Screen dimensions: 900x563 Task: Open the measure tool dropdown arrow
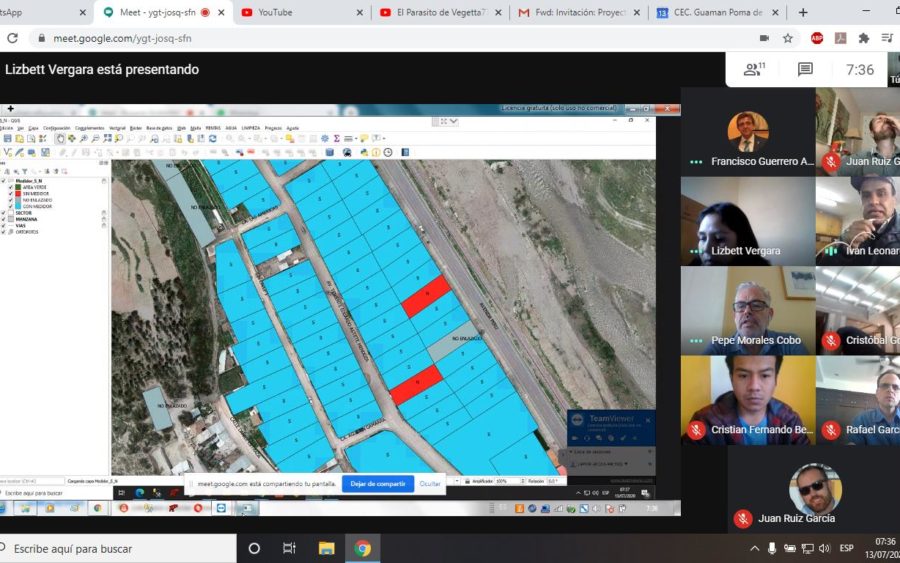(356, 138)
